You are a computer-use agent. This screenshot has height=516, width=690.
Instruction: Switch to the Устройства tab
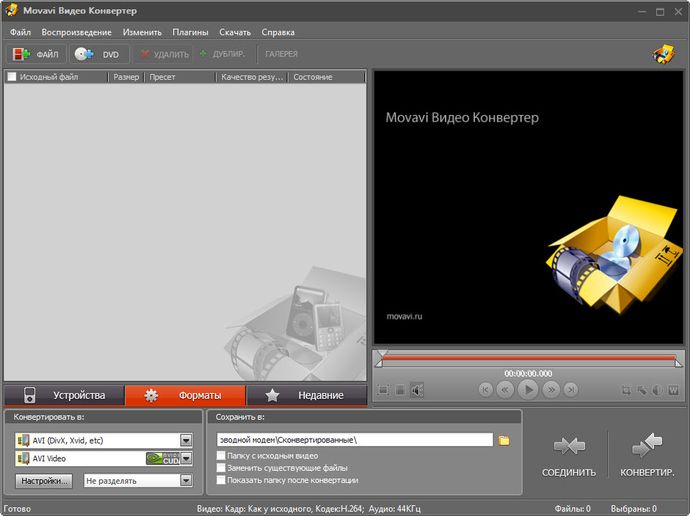pyautogui.click(x=65, y=395)
